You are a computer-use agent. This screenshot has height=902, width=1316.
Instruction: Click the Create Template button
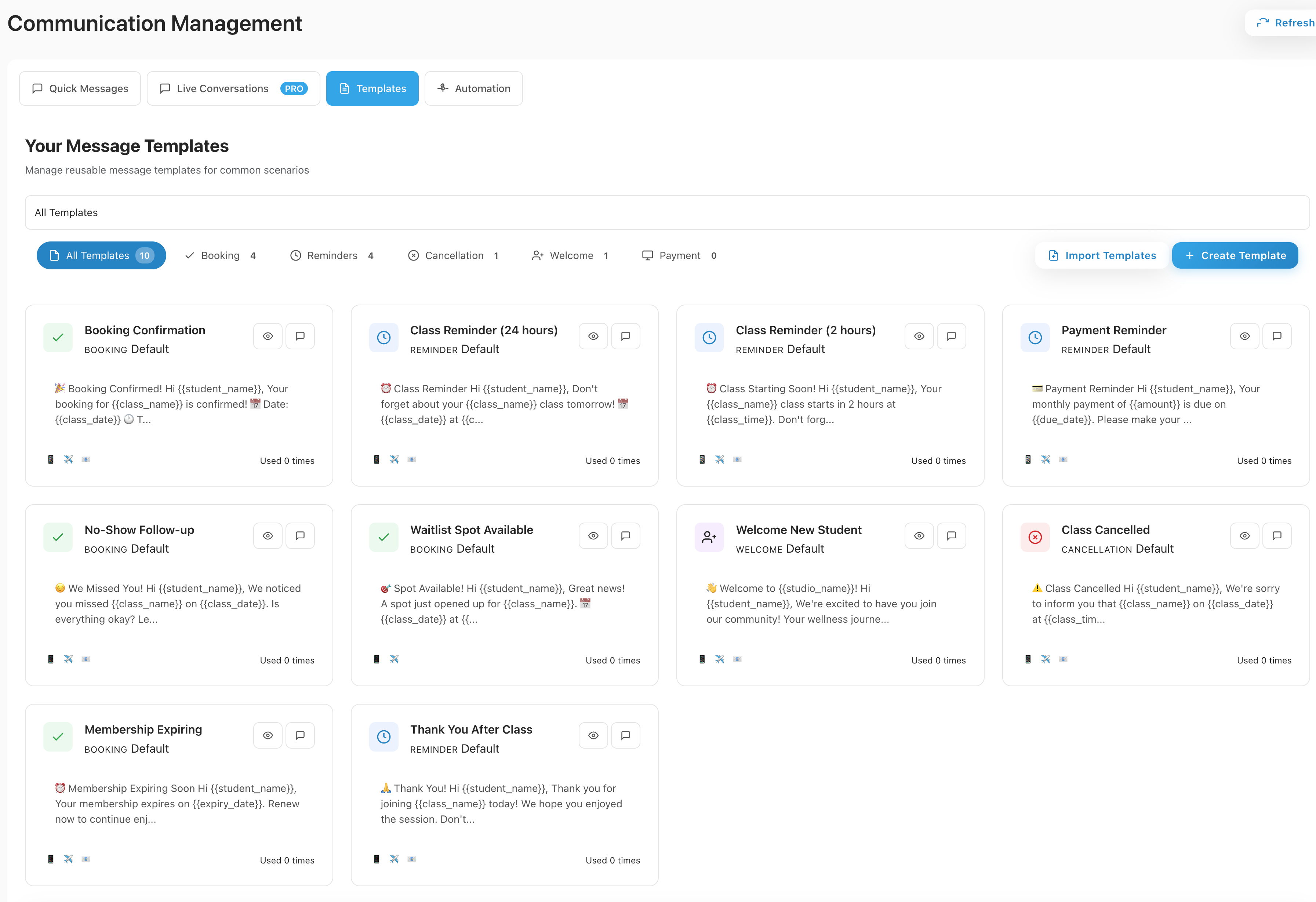[1235, 255]
